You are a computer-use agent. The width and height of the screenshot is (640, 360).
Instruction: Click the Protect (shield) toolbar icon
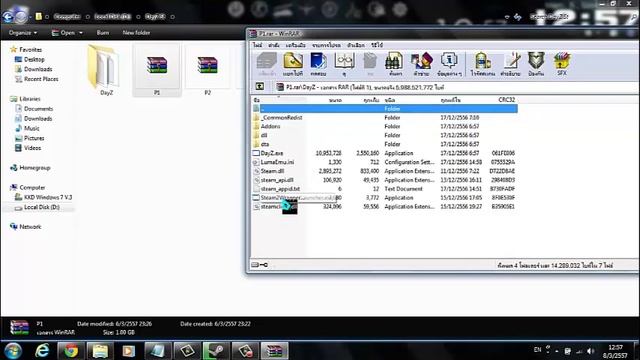pos(536,64)
